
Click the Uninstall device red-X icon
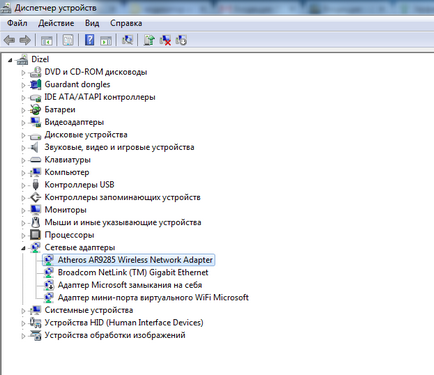165,40
